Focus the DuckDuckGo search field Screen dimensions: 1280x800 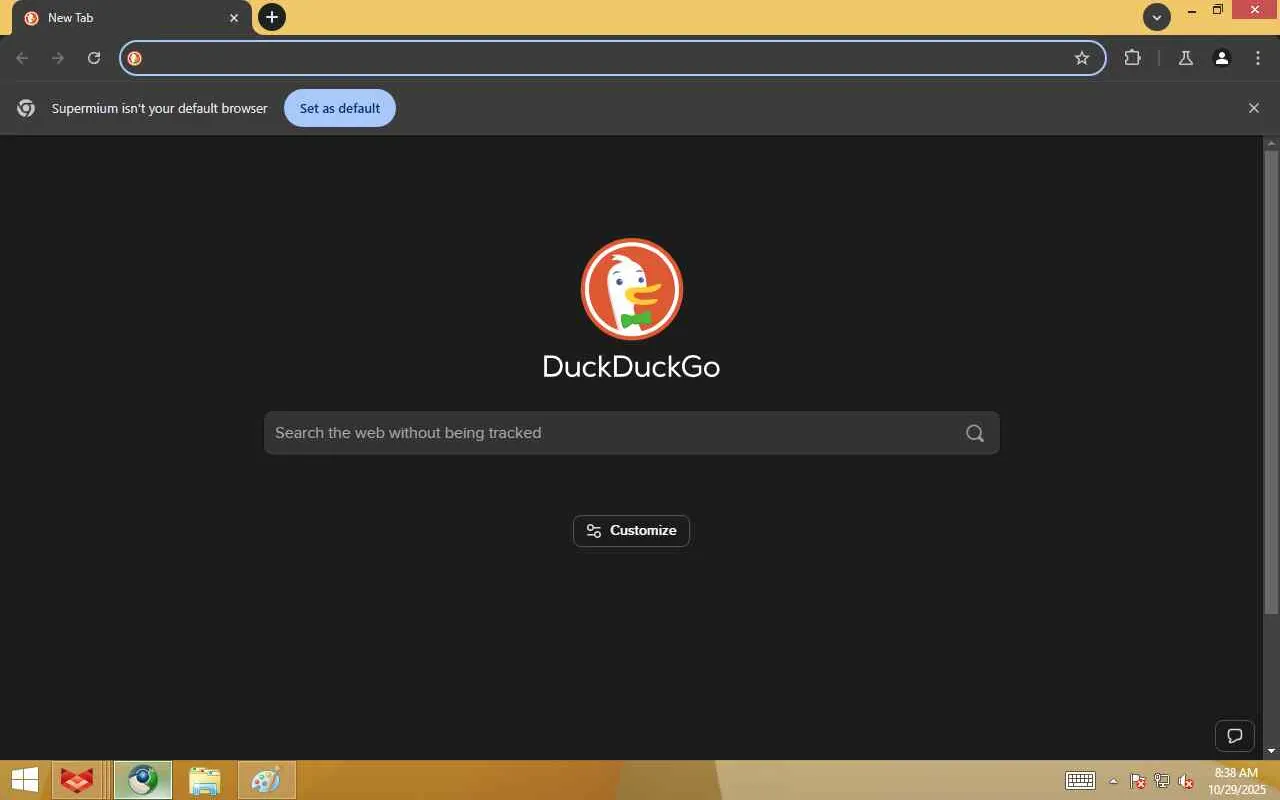[632, 433]
